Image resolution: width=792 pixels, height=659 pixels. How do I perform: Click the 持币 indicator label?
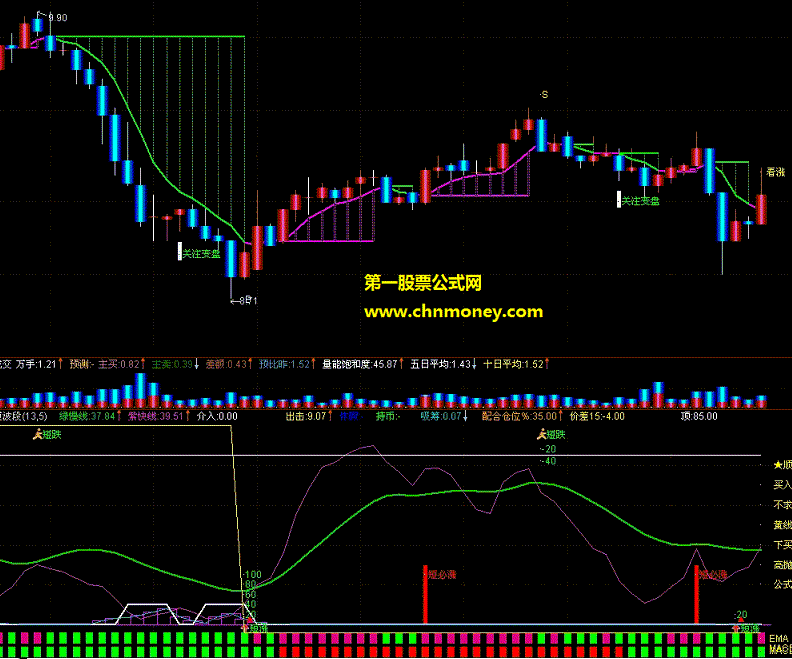pyautogui.click(x=387, y=416)
